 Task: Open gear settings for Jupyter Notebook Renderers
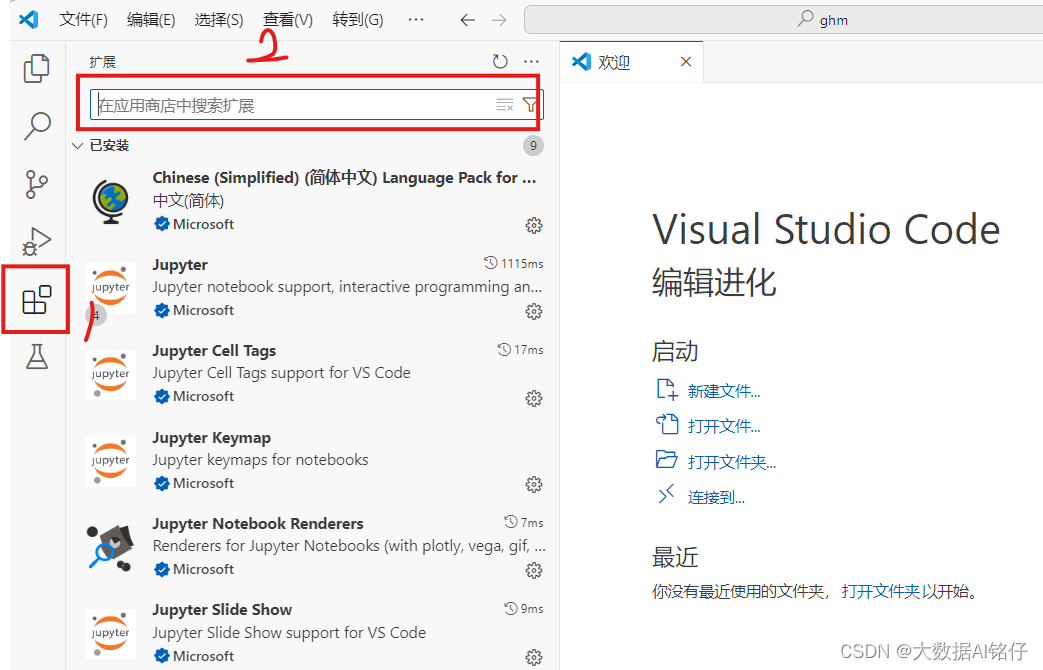(533, 571)
